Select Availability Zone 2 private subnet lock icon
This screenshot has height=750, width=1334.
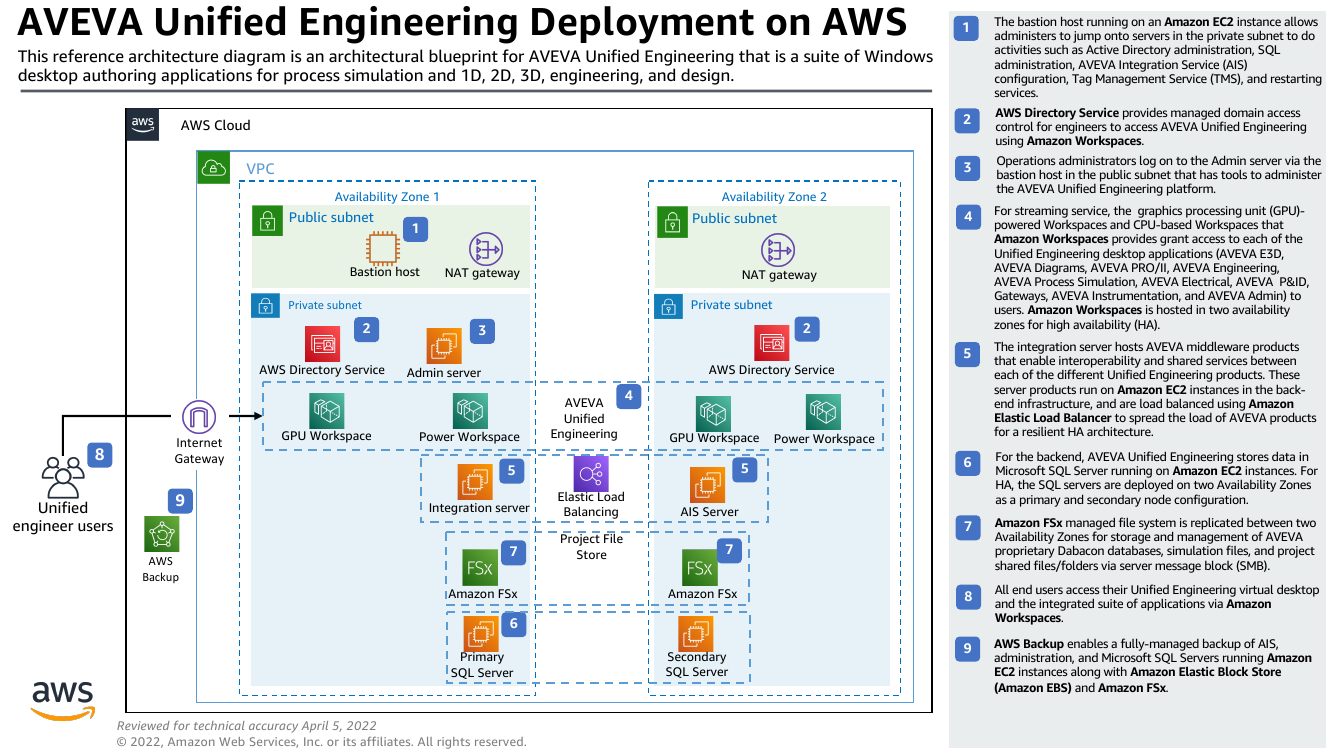tap(668, 306)
